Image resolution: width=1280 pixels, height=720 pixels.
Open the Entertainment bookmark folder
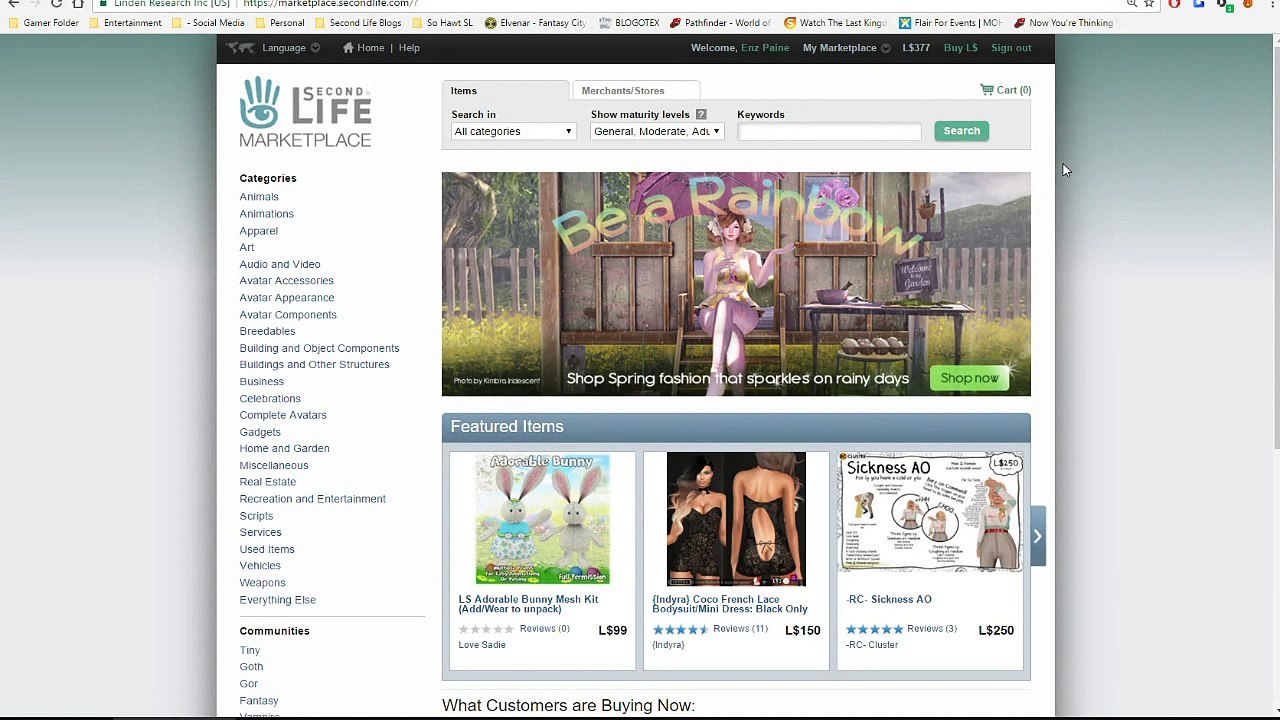[x=125, y=23]
